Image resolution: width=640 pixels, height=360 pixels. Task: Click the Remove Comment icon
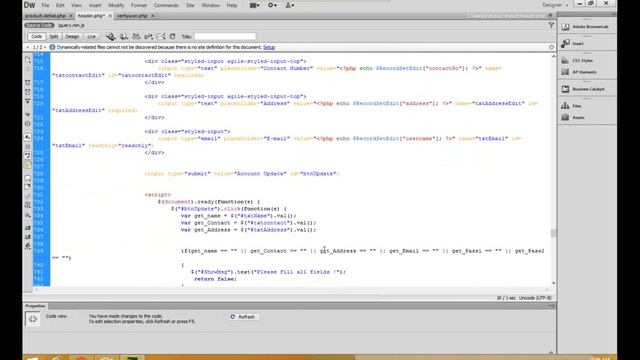coord(28,187)
